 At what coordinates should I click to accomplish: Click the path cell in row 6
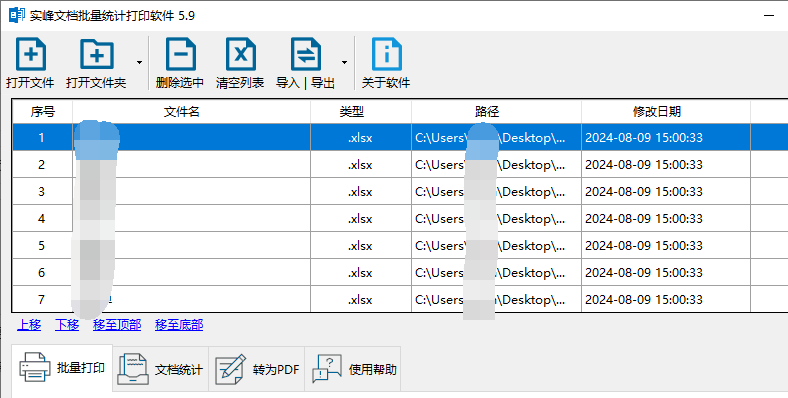click(x=497, y=272)
